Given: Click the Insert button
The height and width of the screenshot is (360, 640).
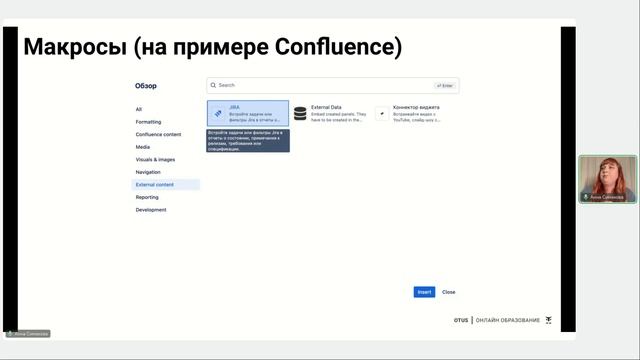Looking at the screenshot, I should tap(424, 292).
